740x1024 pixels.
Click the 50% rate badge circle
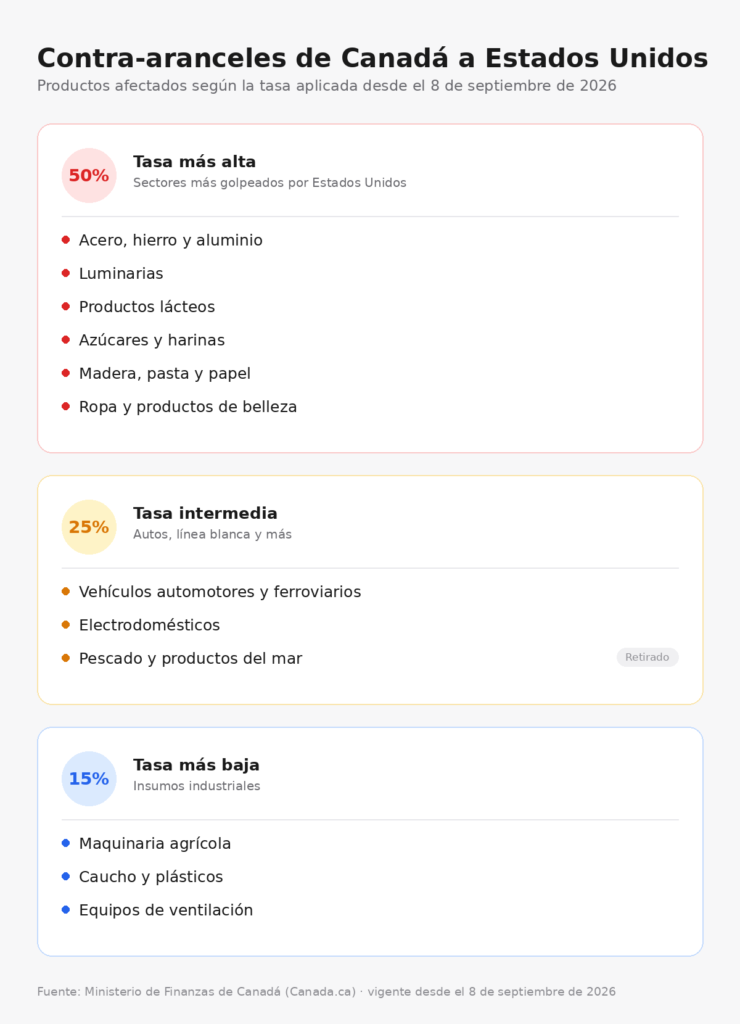[89, 175]
